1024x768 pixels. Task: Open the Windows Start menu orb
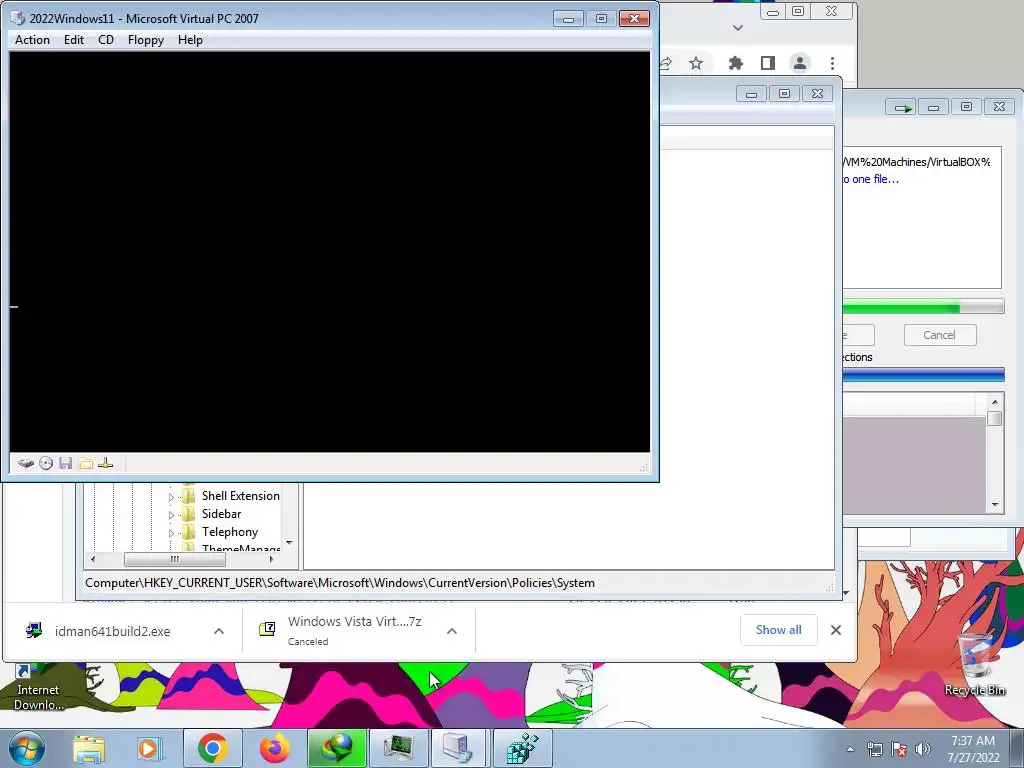point(27,748)
